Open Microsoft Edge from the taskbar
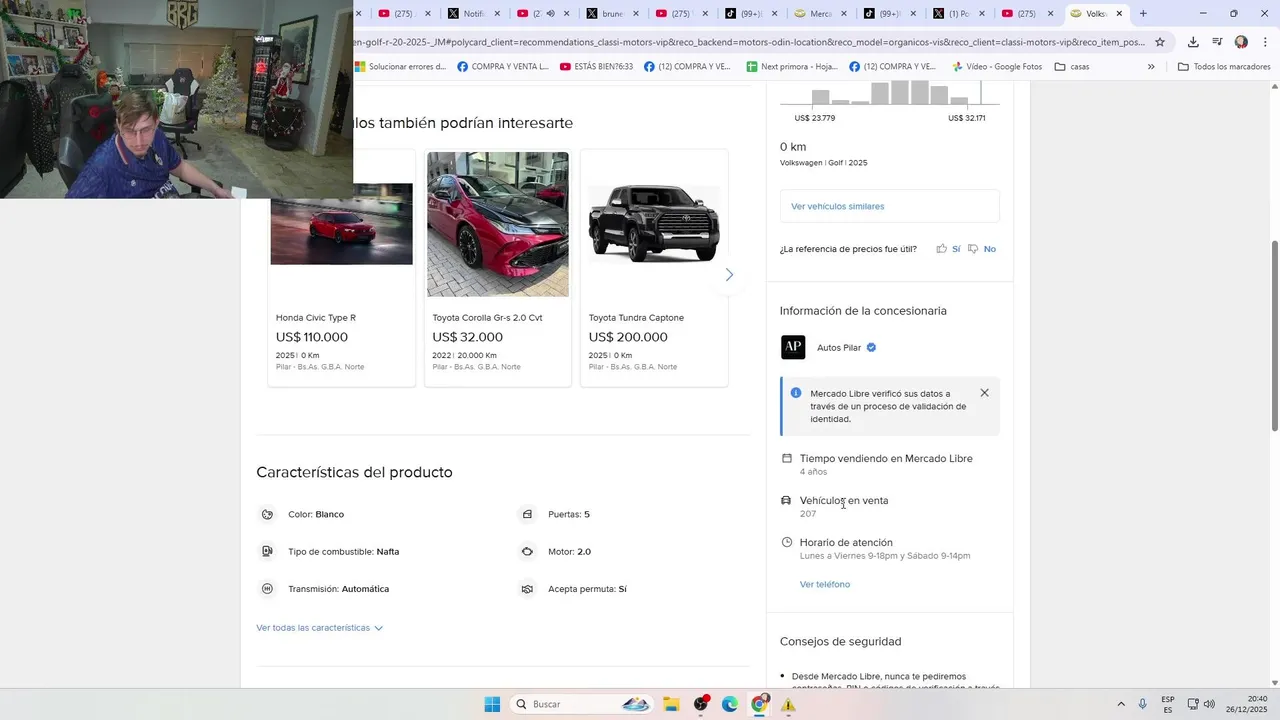1280x720 pixels. pyautogui.click(x=730, y=704)
